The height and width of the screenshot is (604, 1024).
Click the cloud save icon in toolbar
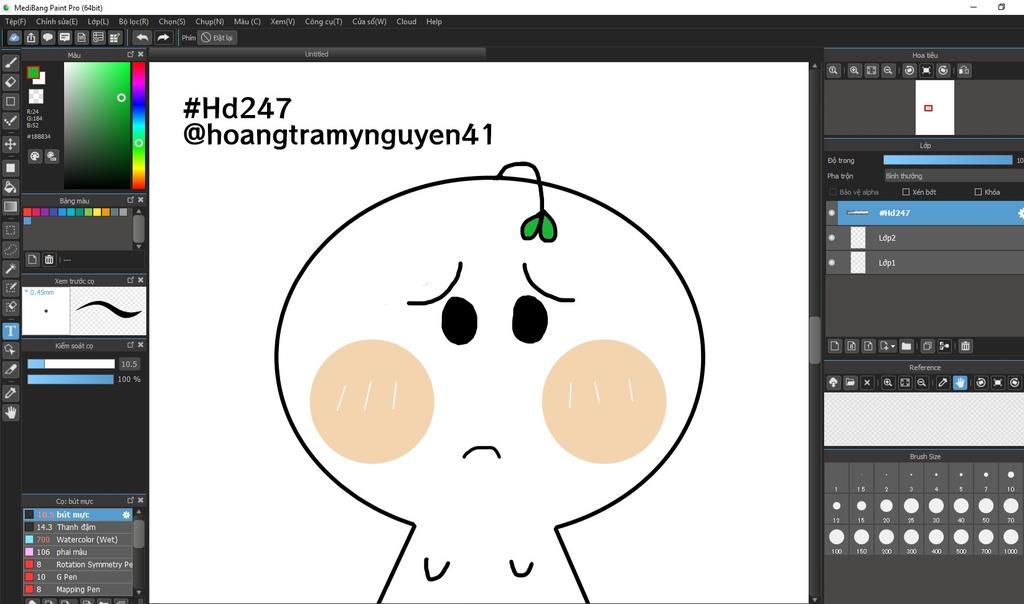(14, 37)
